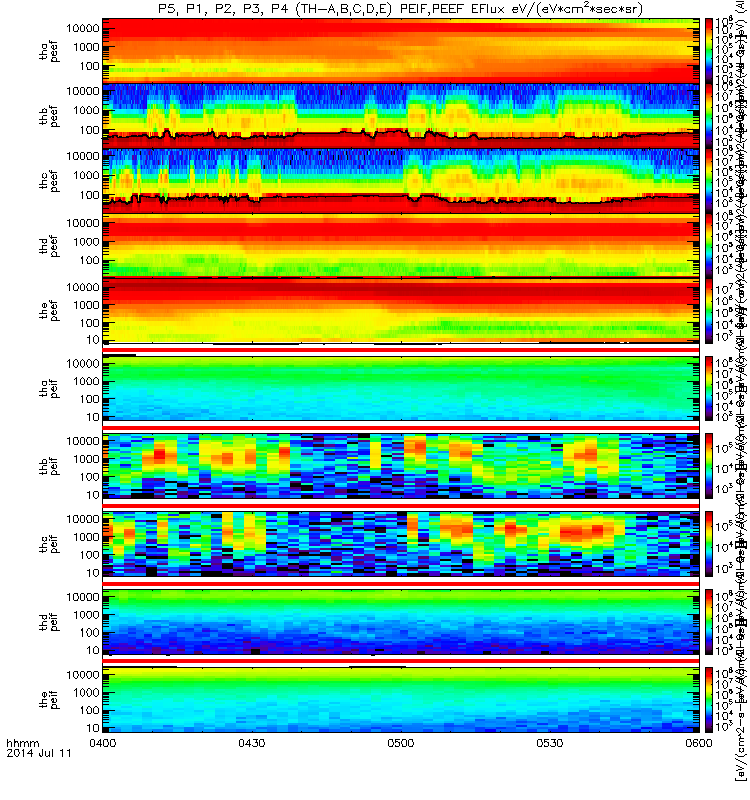Click the 10000 tick label of tha peef

[82, 28]
